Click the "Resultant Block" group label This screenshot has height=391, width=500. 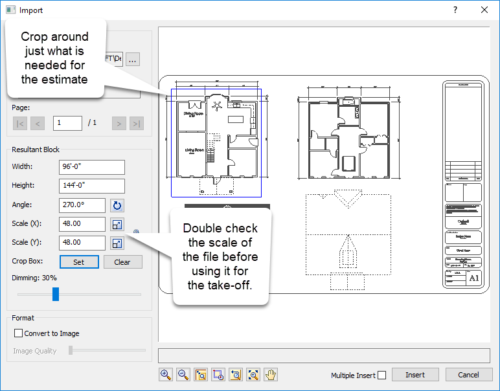(x=36, y=150)
